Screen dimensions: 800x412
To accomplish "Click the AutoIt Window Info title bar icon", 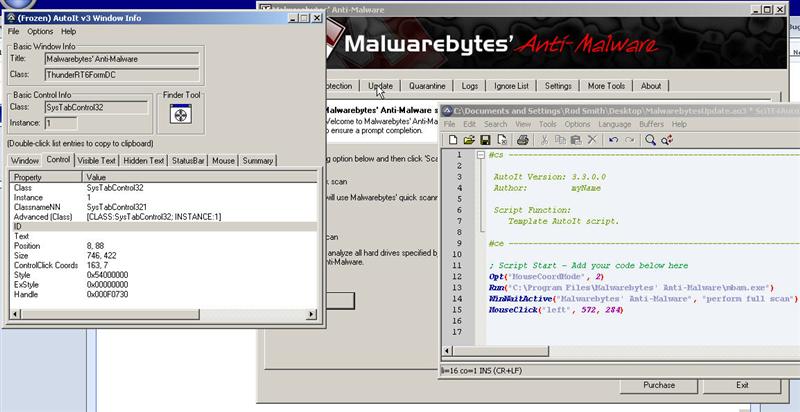I will pos(11,18).
